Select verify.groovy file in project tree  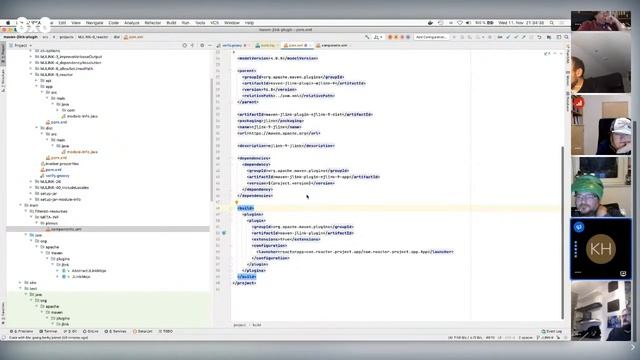pyautogui.click(x=55, y=176)
